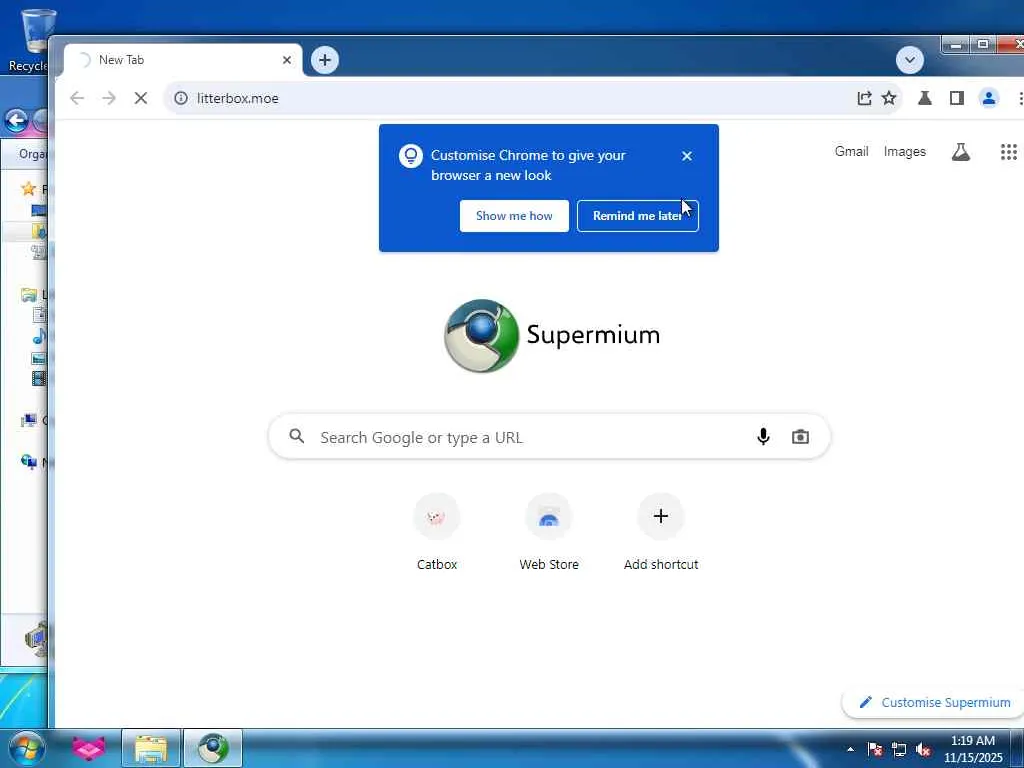Maximize the Supermium window
The image size is (1024, 768).
point(982,44)
